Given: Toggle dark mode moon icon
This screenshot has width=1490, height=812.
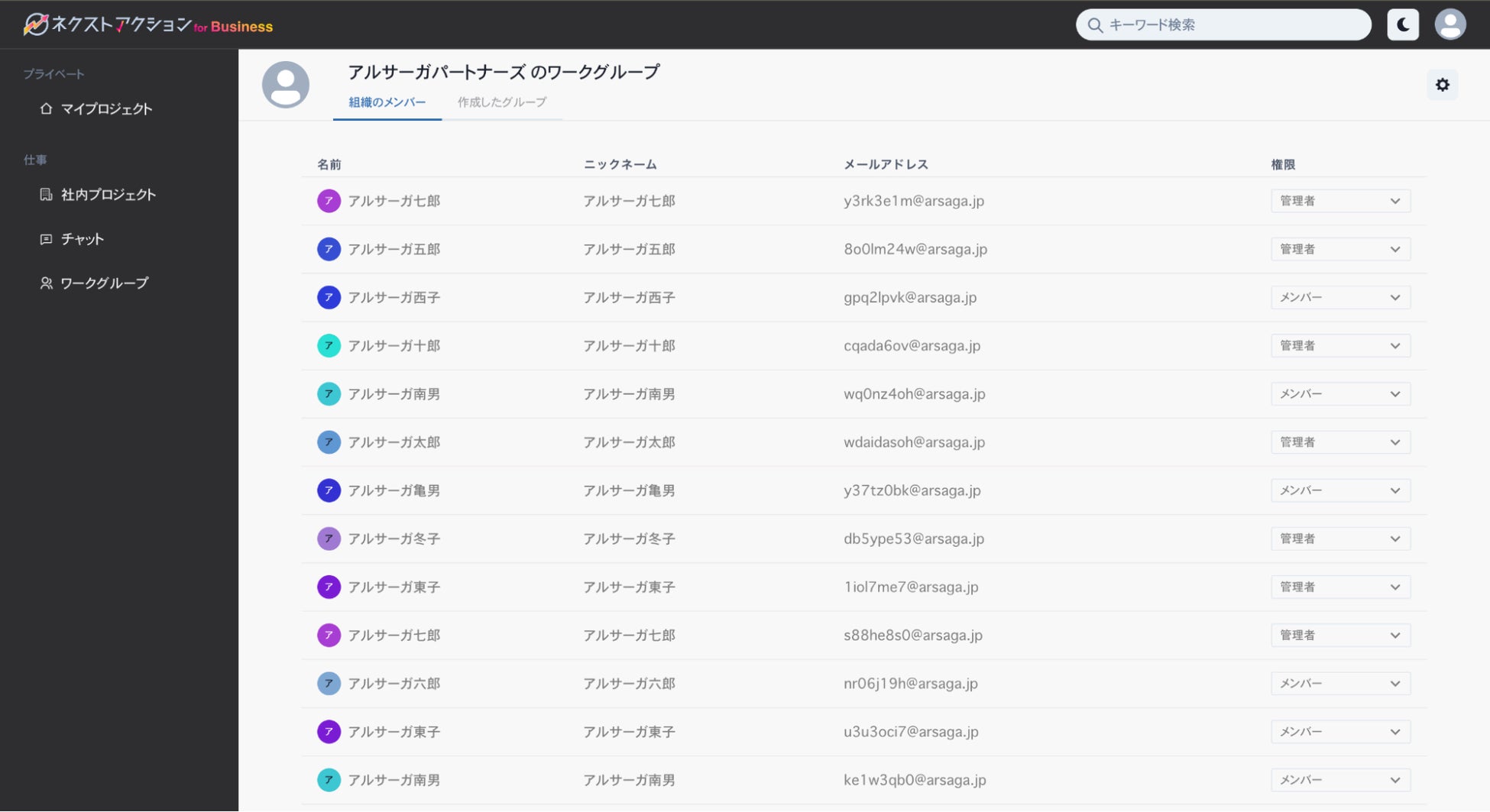Looking at the screenshot, I should click(1403, 24).
